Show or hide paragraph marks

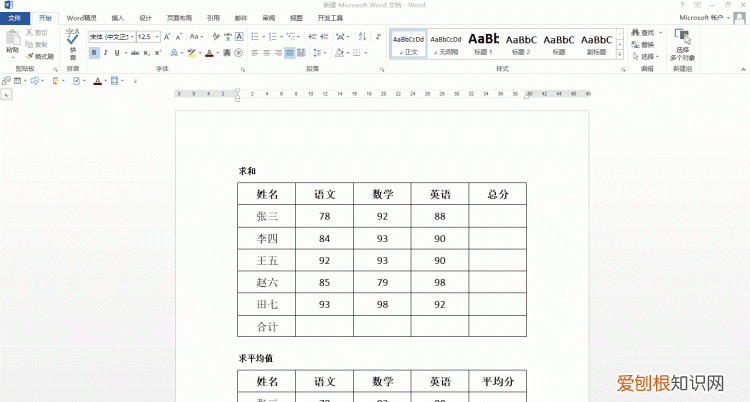pyautogui.click(x=378, y=37)
